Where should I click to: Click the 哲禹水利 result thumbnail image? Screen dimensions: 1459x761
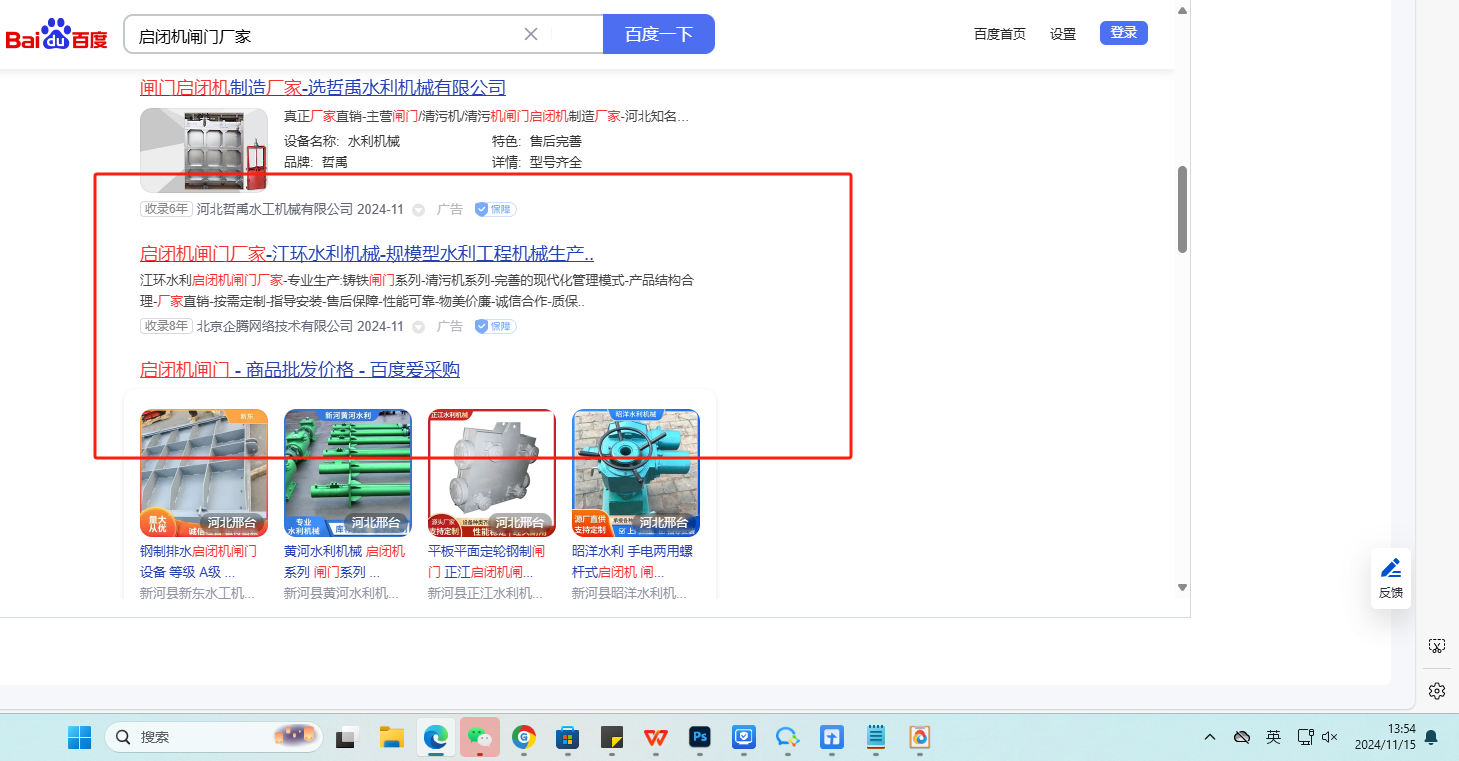(204, 150)
